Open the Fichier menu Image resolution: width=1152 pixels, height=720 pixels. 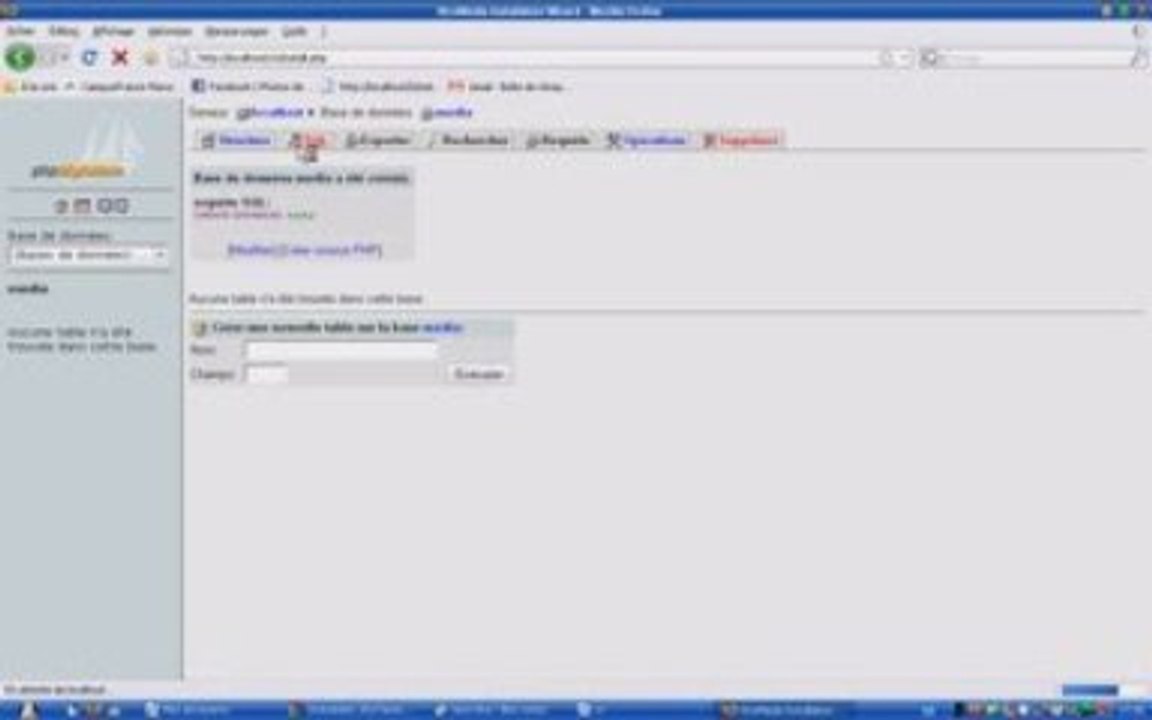21,32
